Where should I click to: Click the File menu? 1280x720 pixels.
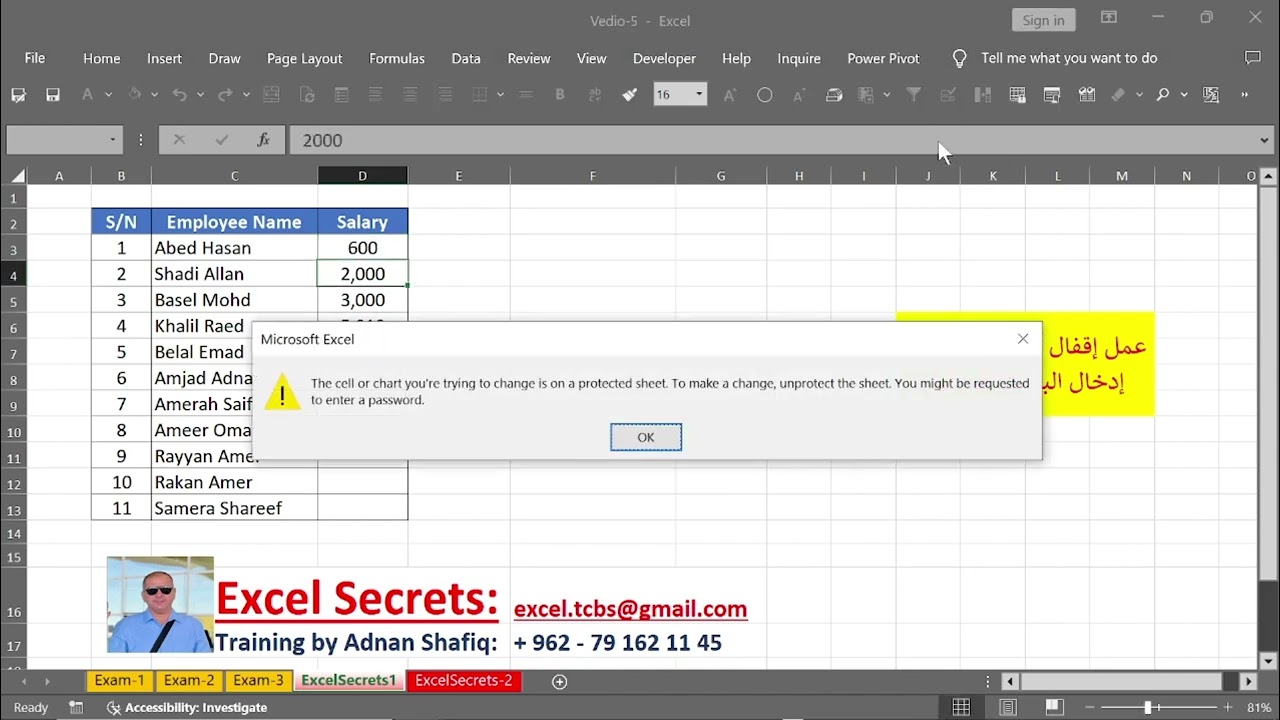tap(35, 58)
